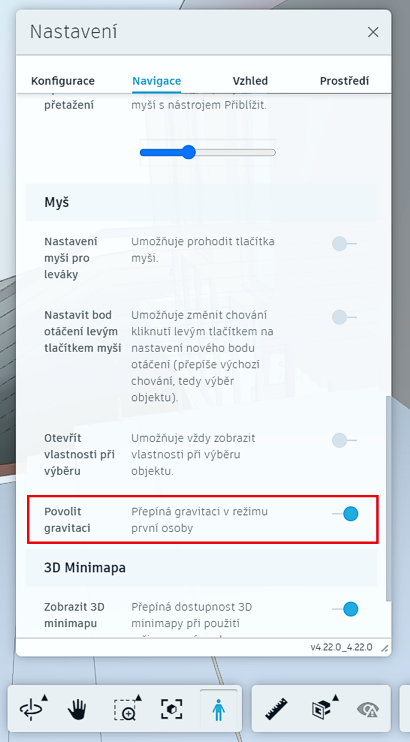Click the zoom drag speed slider
410x742 pixels.
[x=207, y=152]
